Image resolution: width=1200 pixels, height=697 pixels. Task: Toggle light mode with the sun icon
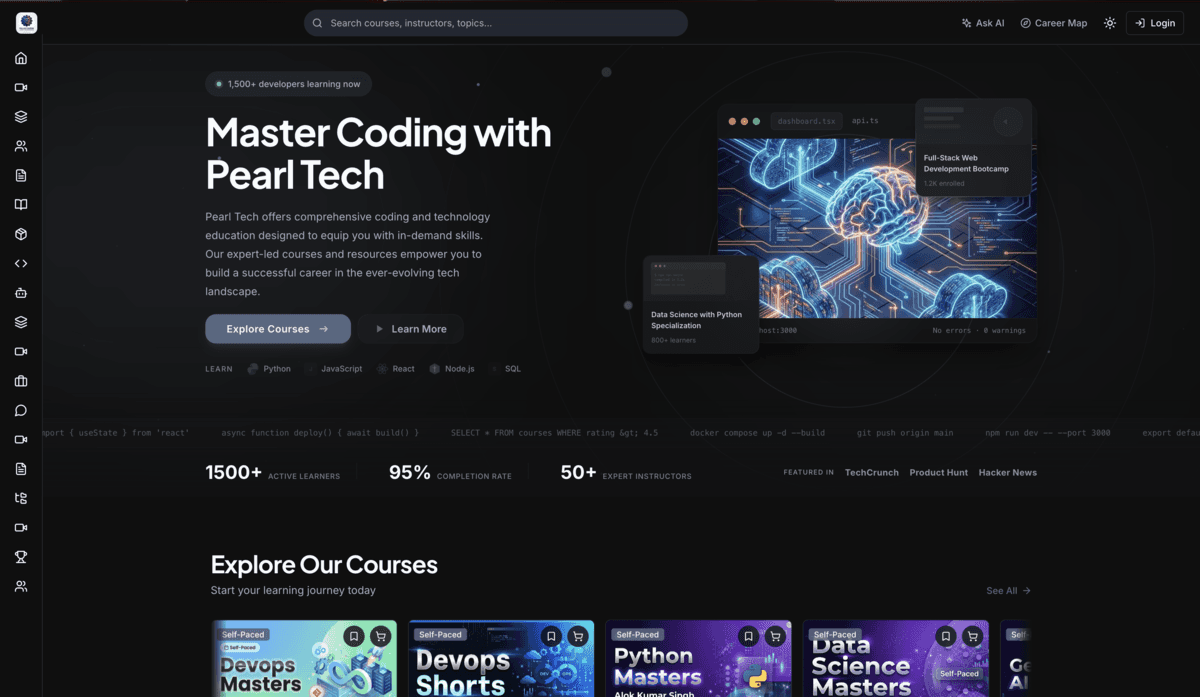coord(1109,22)
